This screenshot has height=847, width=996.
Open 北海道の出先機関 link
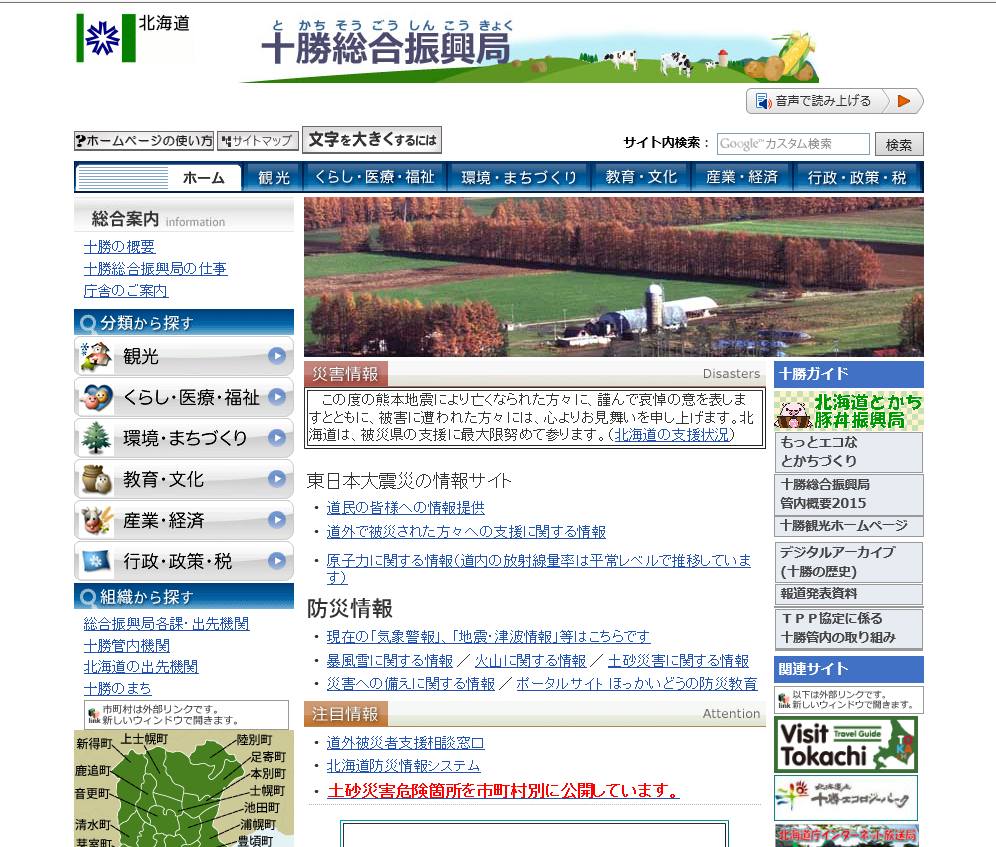click(x=141, y=667)
